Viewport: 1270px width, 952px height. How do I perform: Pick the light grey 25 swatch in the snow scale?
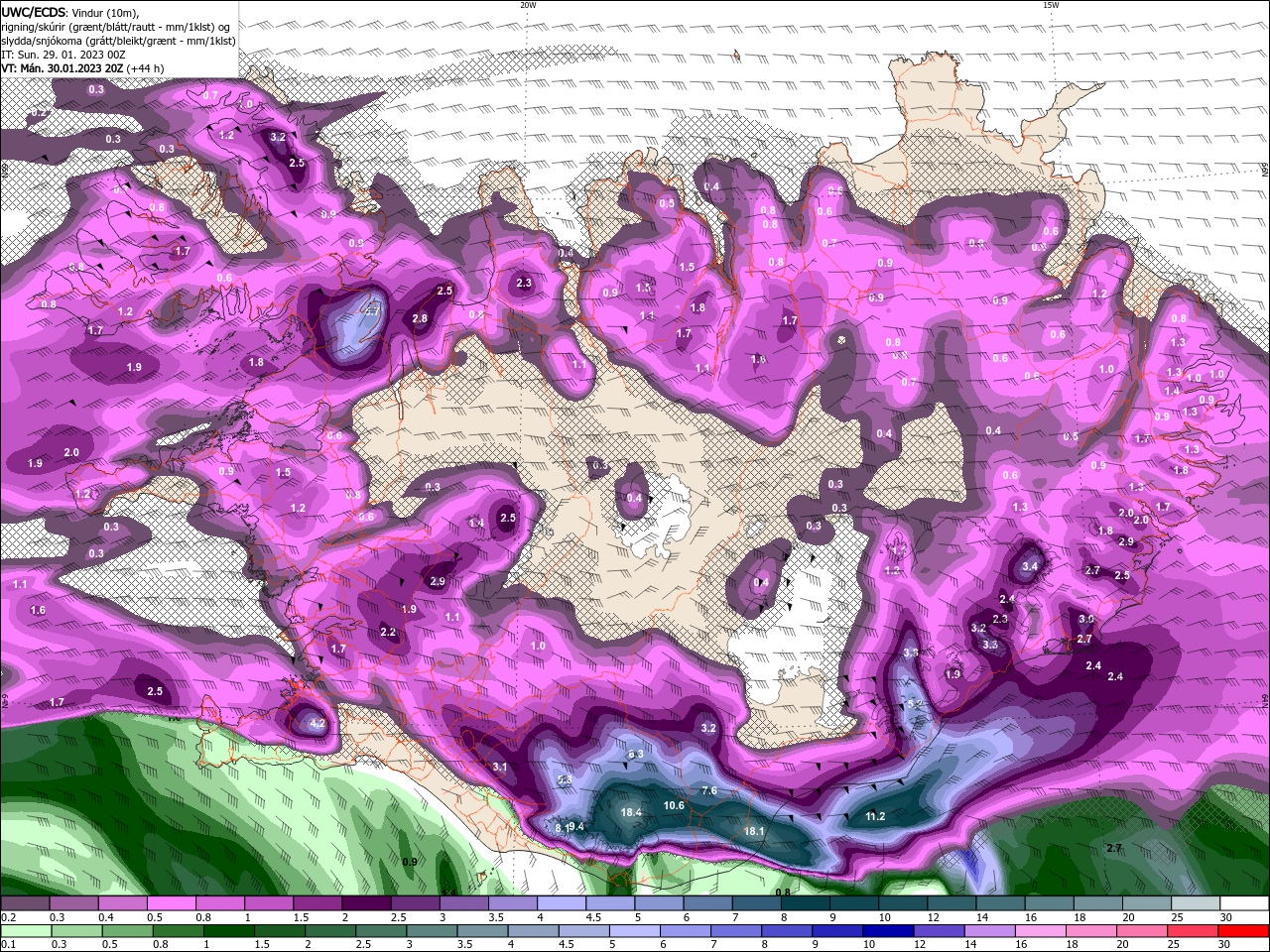(x=1197, y=903)
